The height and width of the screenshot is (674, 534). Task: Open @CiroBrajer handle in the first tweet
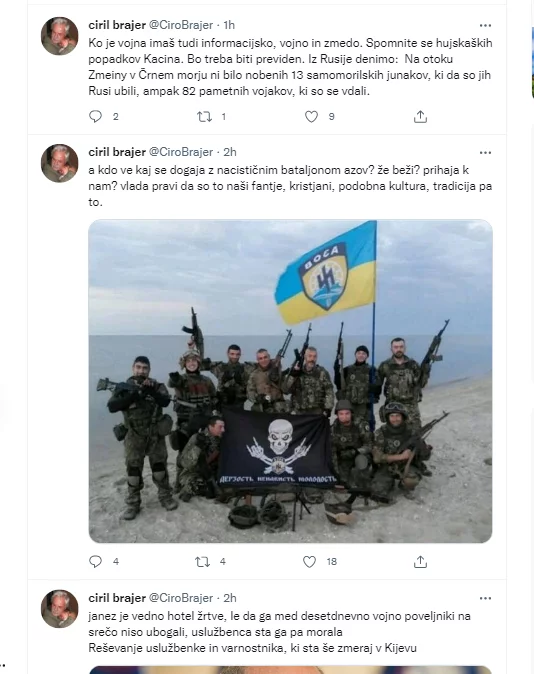pyautogui.click(x=181, y=25)
